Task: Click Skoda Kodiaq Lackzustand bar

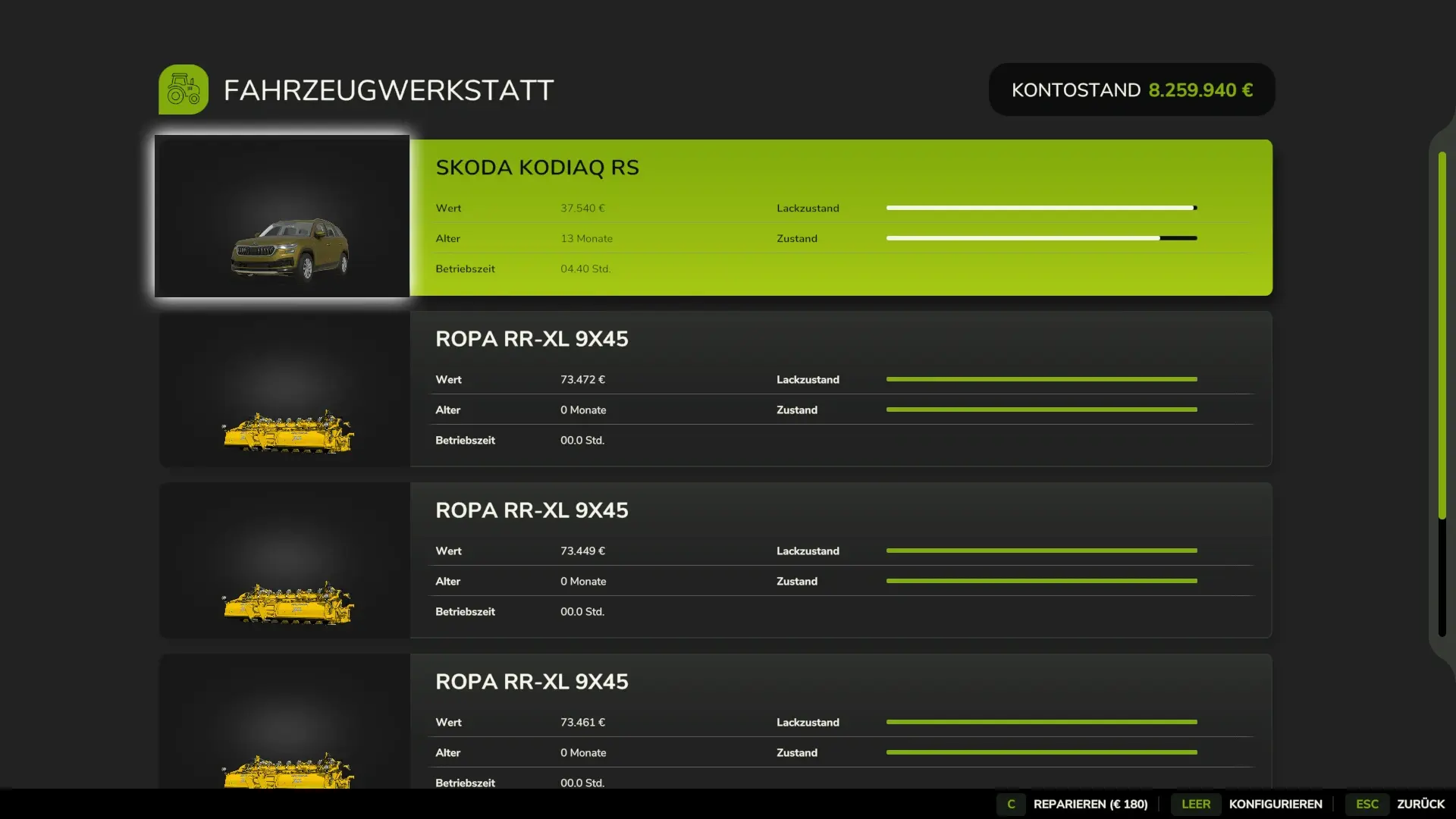Action: [1041, 208]
